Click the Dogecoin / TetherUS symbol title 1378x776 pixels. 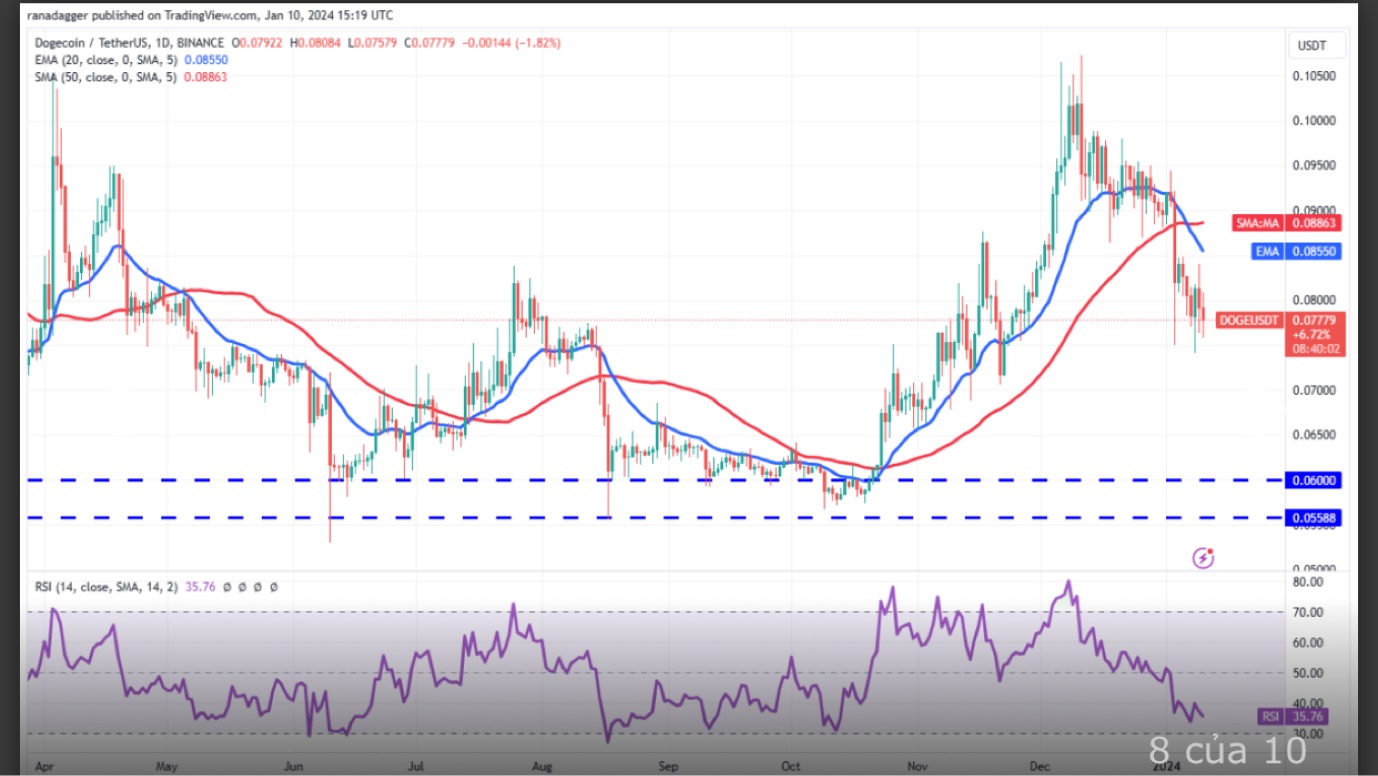click(x=91, y=43)
